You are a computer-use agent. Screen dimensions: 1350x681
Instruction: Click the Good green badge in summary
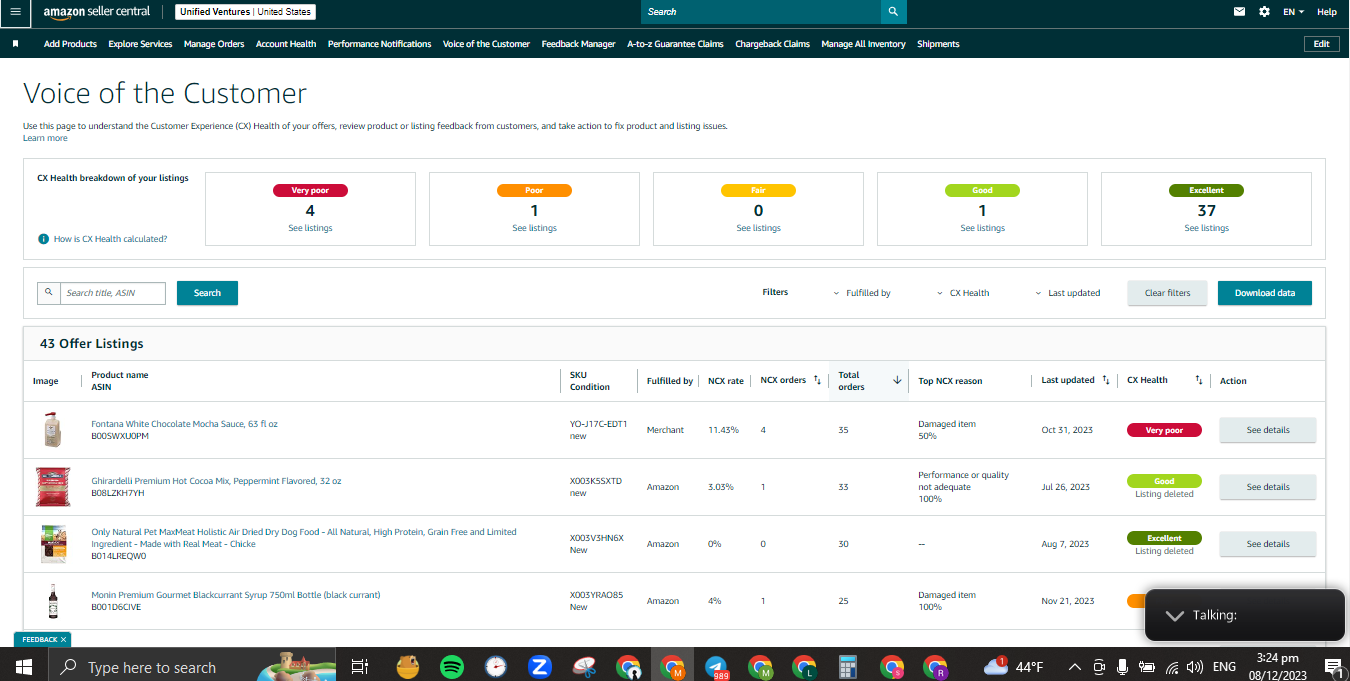click(x=982, y=190)
